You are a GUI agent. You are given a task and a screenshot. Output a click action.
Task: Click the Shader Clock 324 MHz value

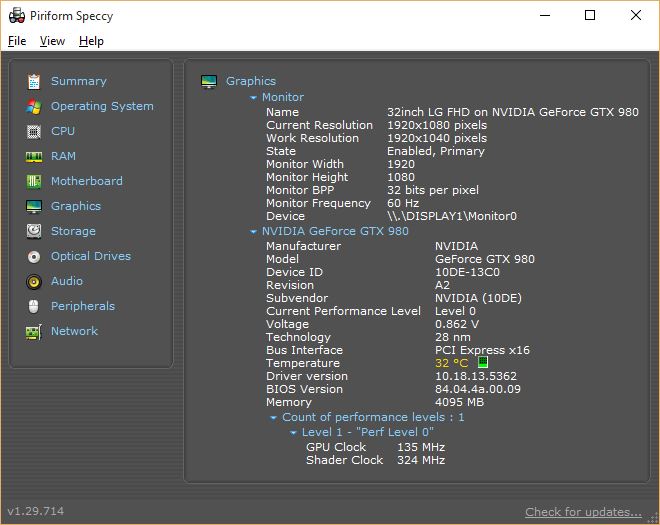(421, 460)
